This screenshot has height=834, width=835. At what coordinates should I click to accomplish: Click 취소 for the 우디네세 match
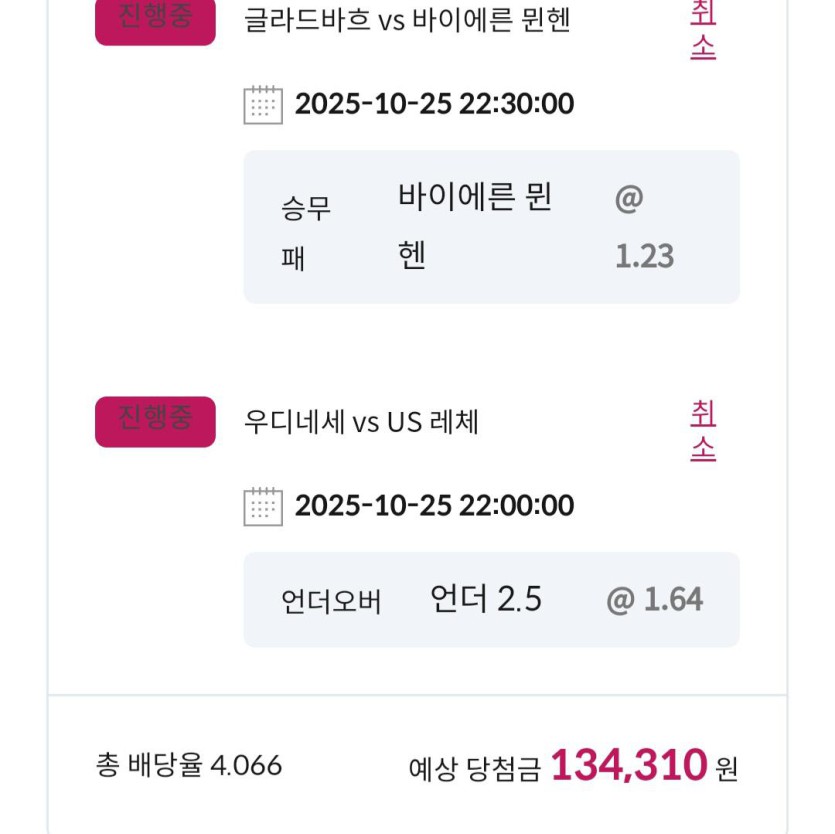click(703, 430)
